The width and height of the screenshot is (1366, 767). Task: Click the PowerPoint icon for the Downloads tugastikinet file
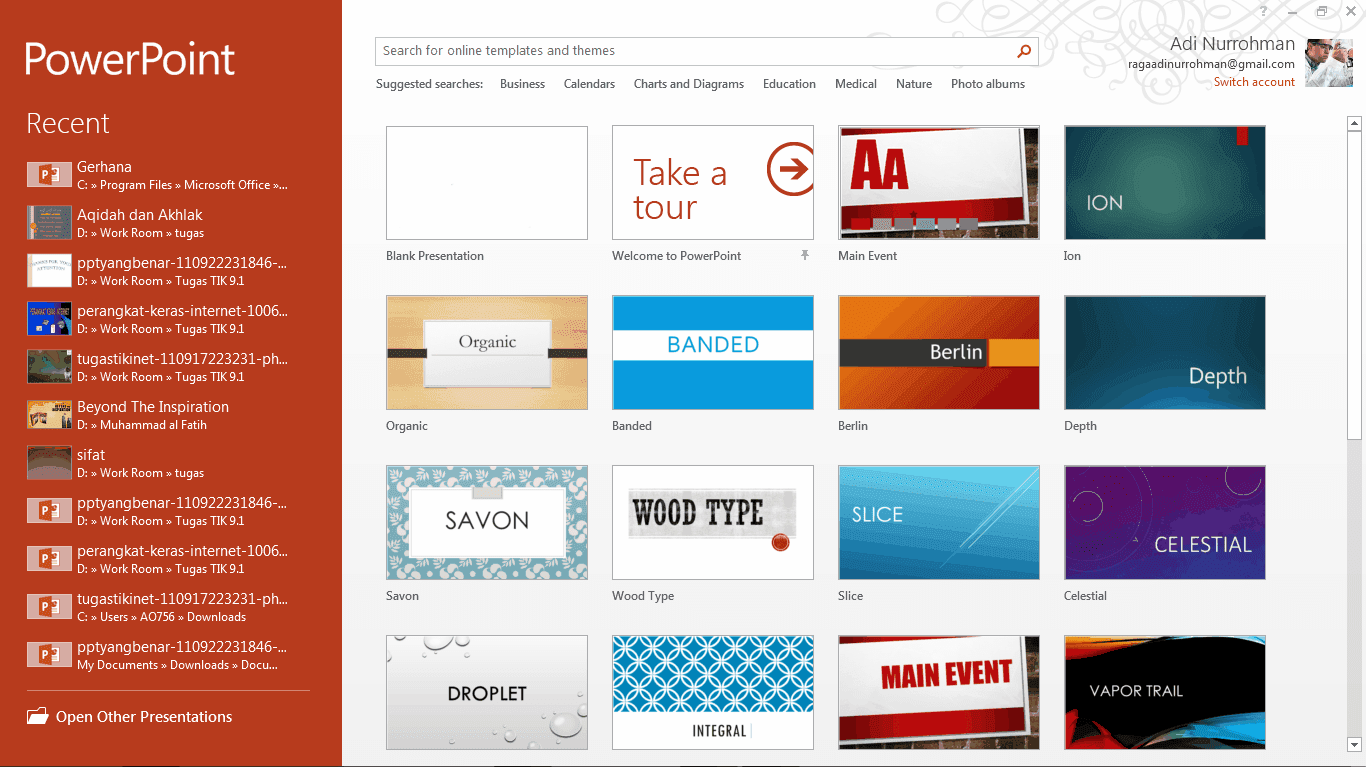pyautogui.click(x=49, y=607)
